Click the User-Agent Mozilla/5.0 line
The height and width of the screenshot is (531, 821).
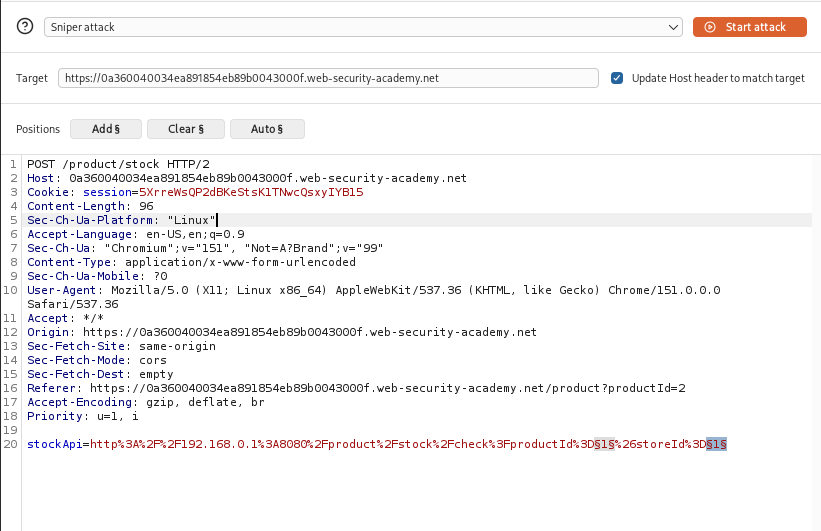[x=374, y=290]
